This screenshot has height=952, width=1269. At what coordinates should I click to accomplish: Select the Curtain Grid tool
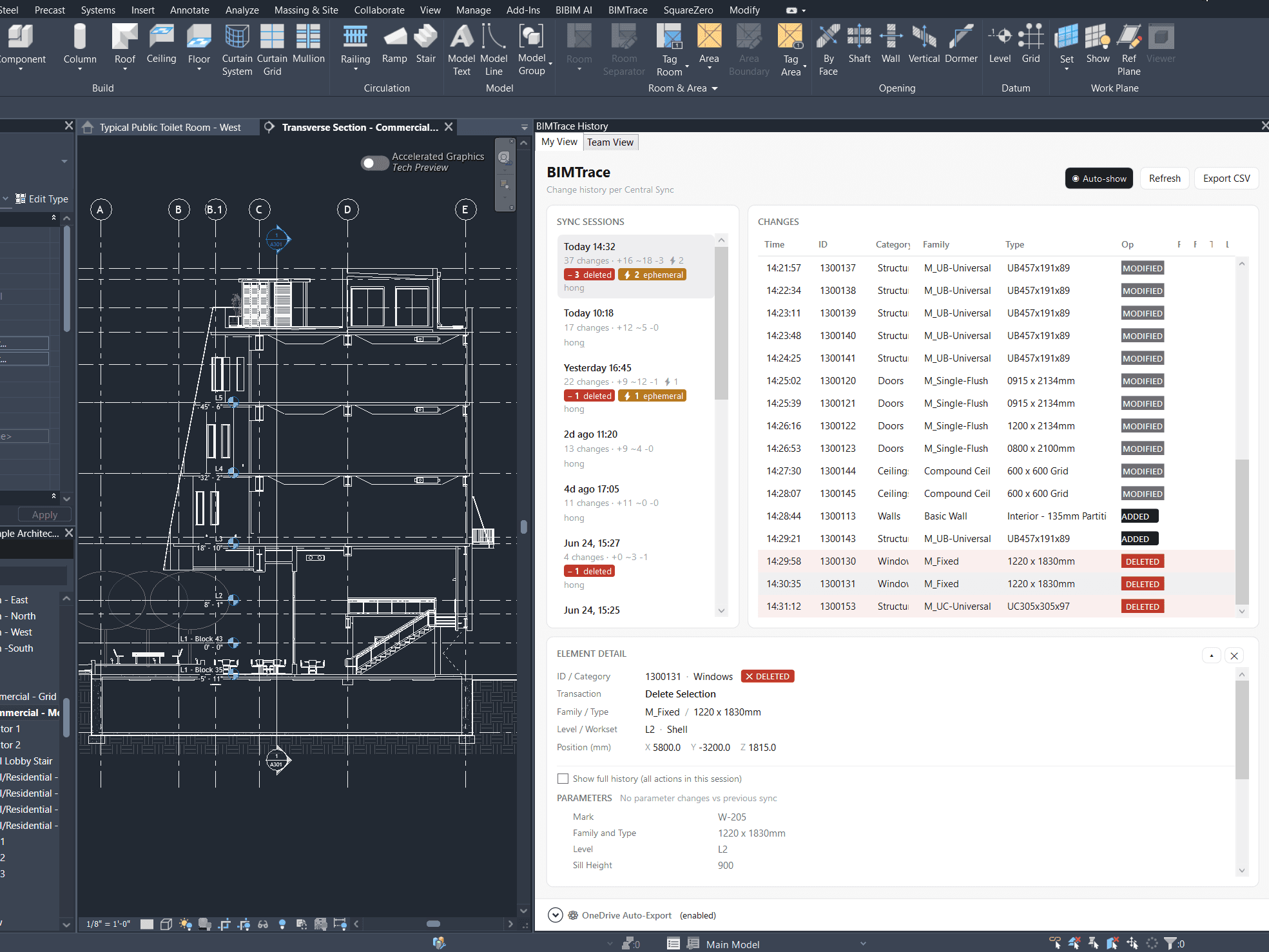(272, 50)
